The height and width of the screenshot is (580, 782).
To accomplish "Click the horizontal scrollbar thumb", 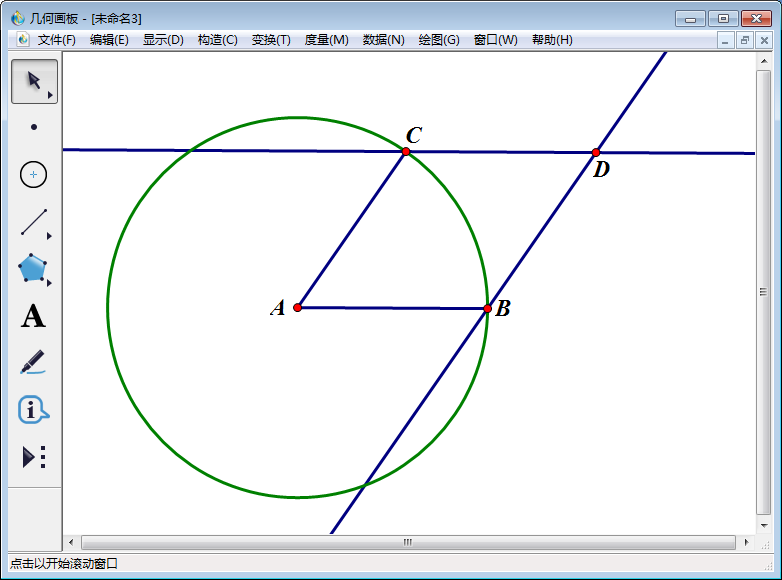I will (407, 542).
